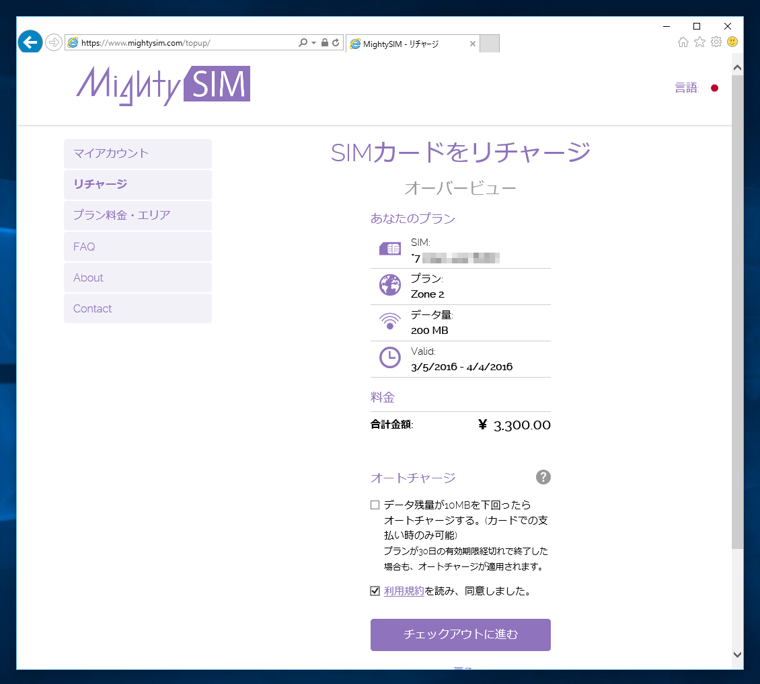Open the browser Tools gear icon

coord(716,42)
